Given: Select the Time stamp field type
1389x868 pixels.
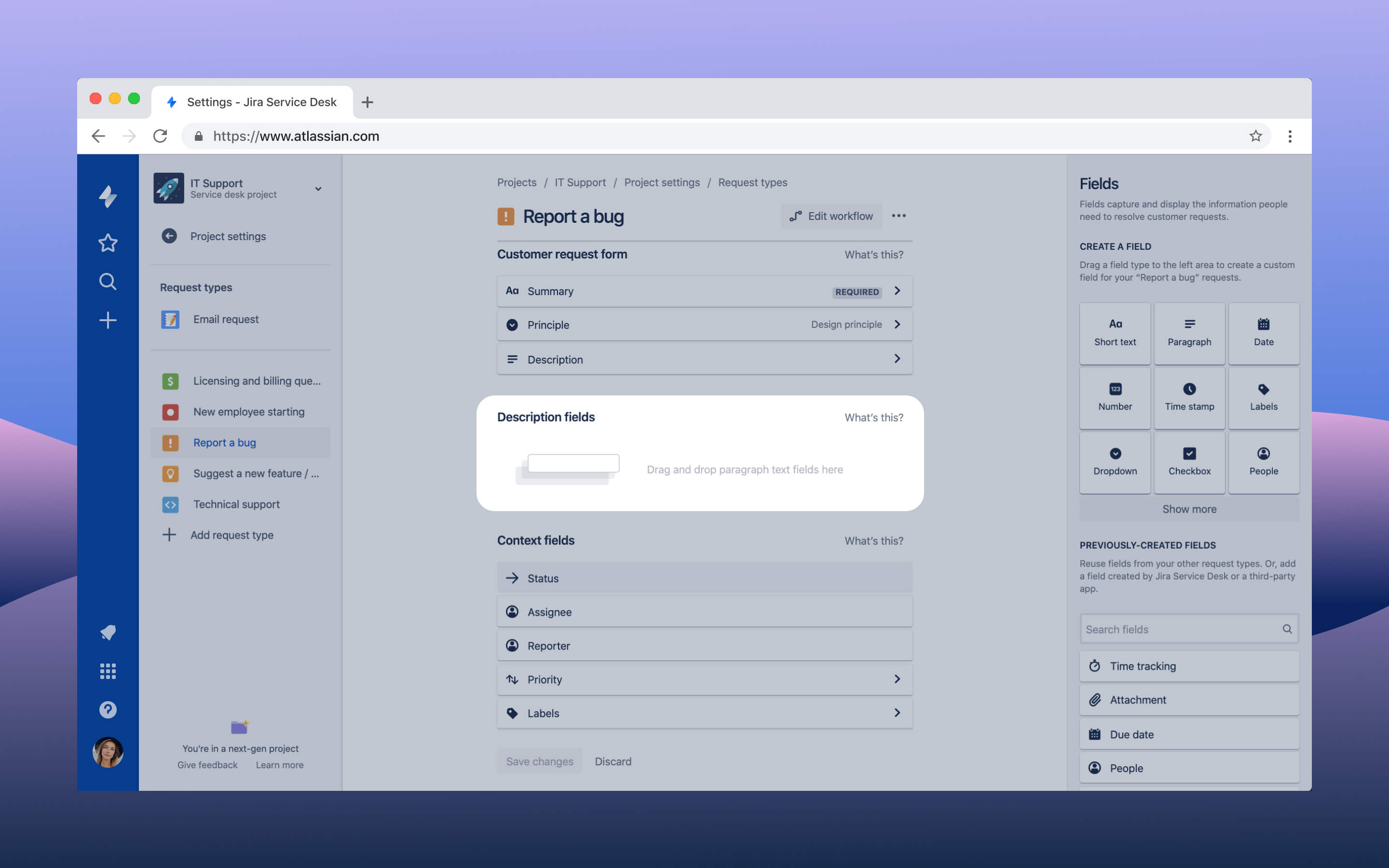Looking at the screenshot, I should (x=1189, y=398).
